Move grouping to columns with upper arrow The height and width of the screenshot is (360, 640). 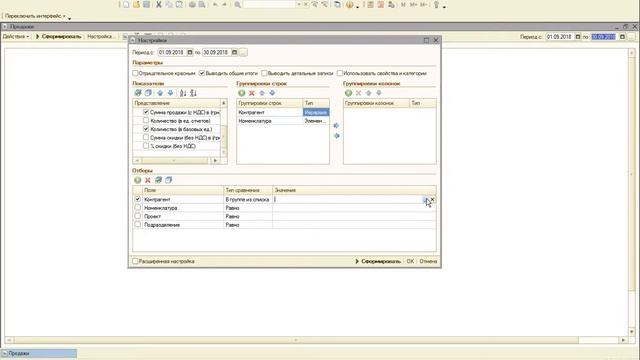[336, 125]
